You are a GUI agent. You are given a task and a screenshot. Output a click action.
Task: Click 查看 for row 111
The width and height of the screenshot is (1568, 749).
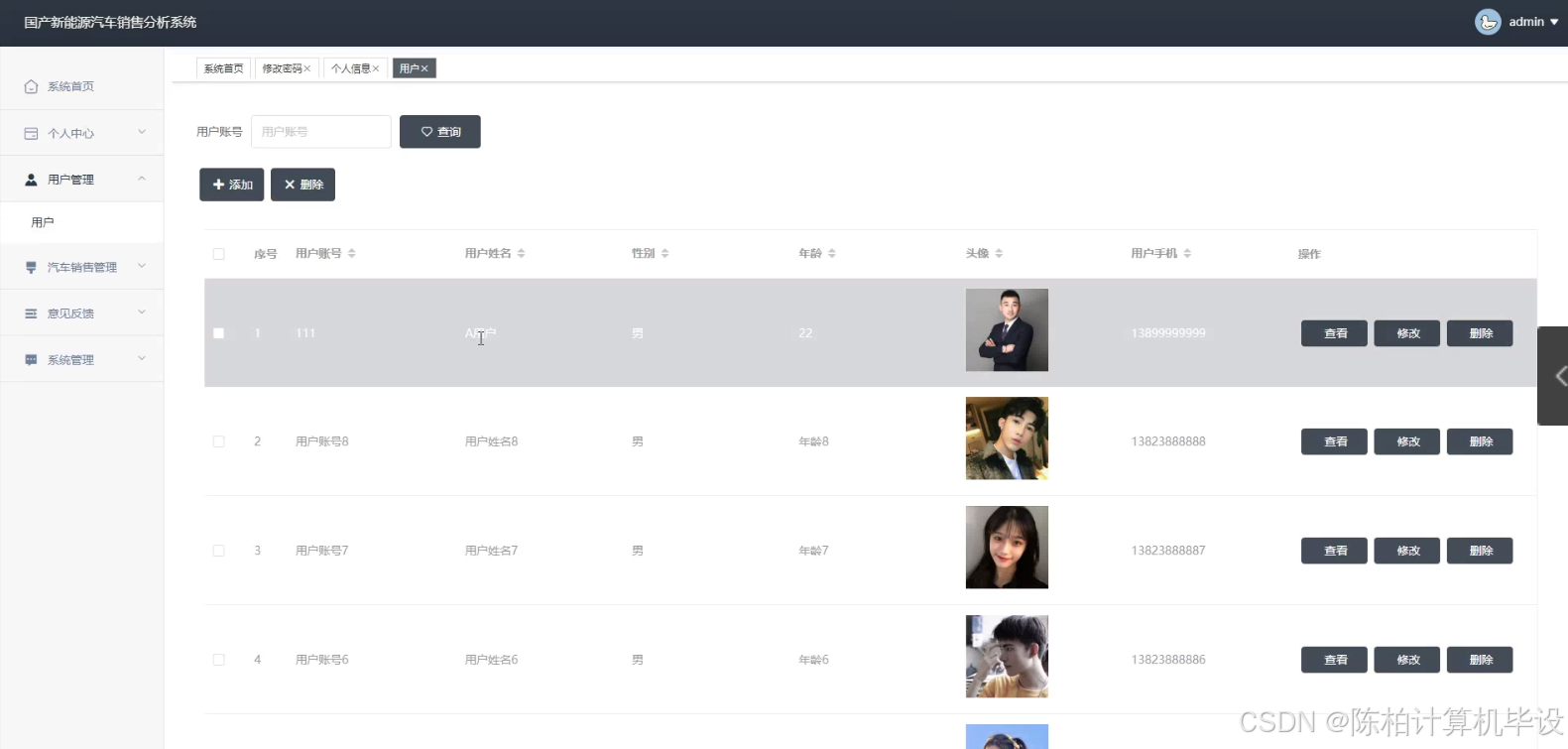pyautogui.click(x=1335, y=333)
